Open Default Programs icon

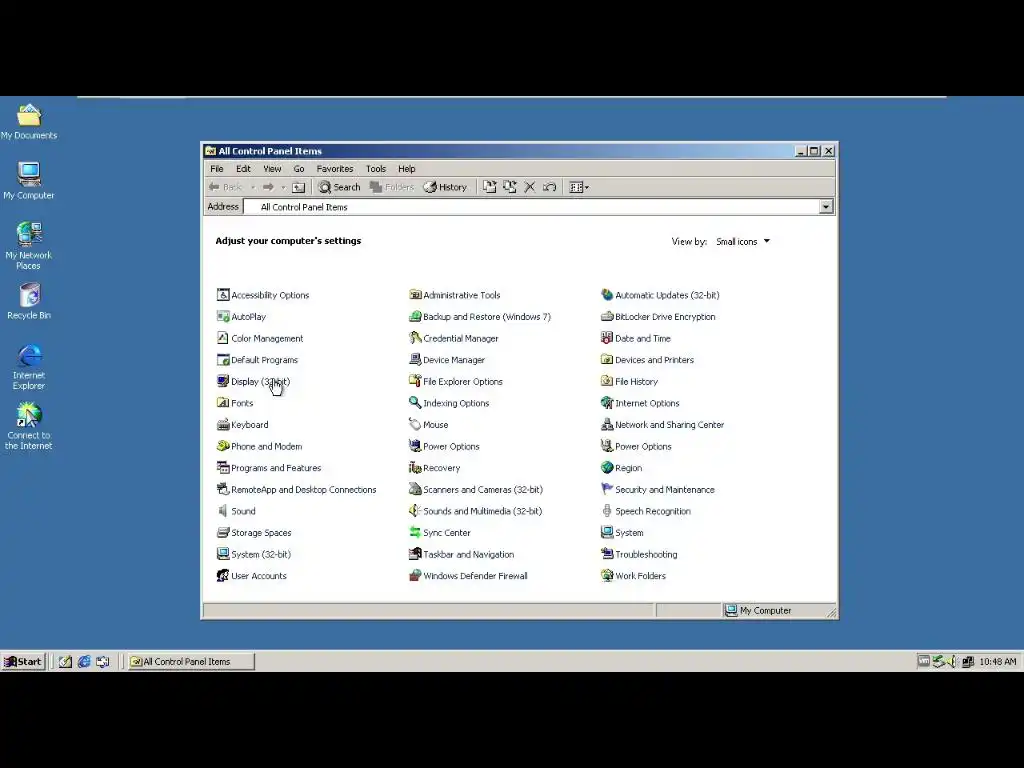[x=223, y=360]
